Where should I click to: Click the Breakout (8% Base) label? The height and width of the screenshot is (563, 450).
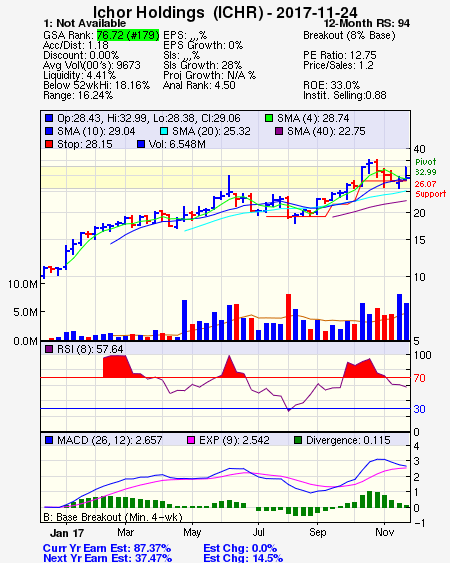click(349, 35)
